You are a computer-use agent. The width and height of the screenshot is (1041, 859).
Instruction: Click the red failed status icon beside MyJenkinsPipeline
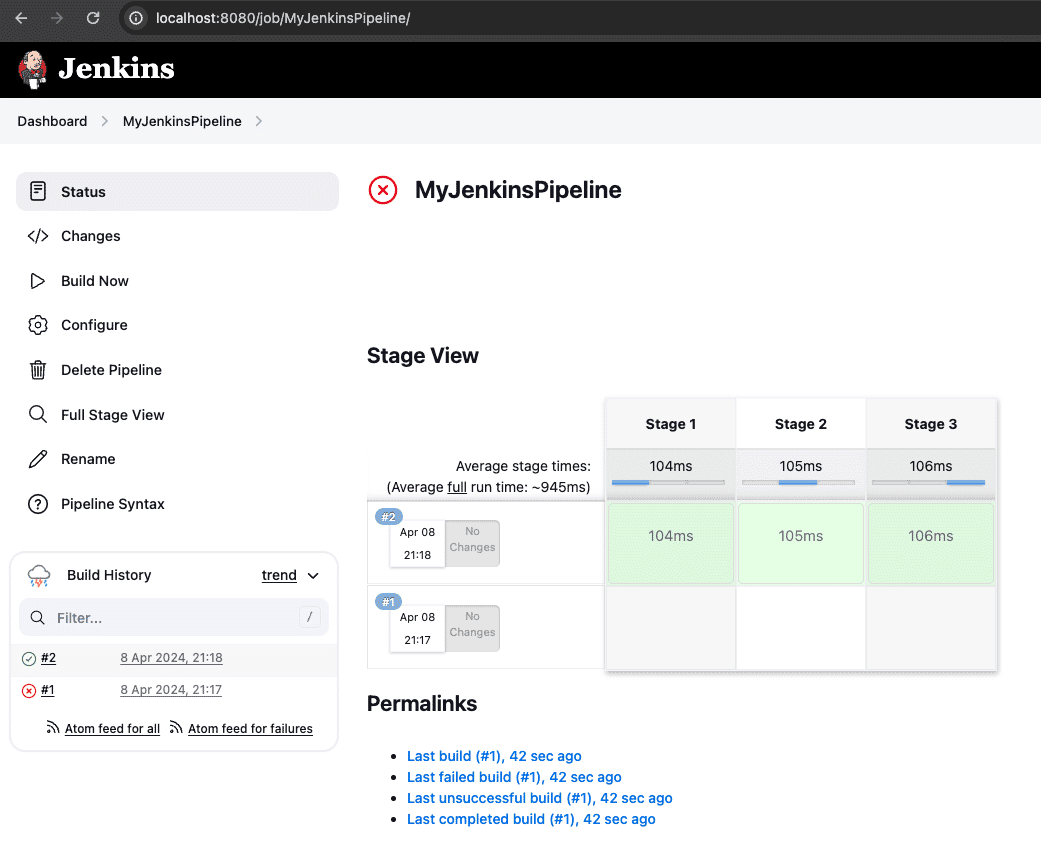point(382,190)
